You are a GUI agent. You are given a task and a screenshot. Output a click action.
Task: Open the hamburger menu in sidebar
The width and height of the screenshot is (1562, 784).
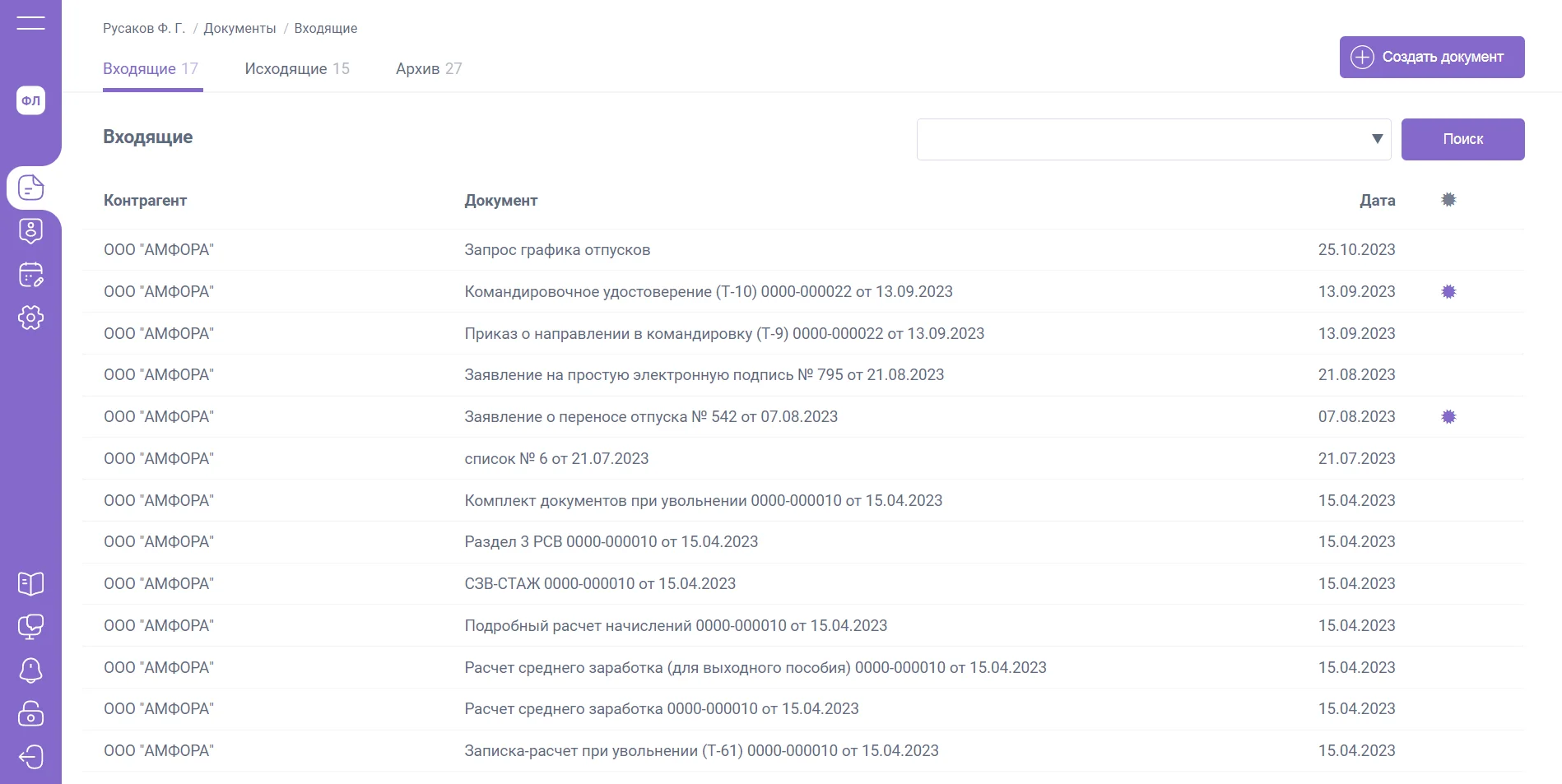point(30,23)
